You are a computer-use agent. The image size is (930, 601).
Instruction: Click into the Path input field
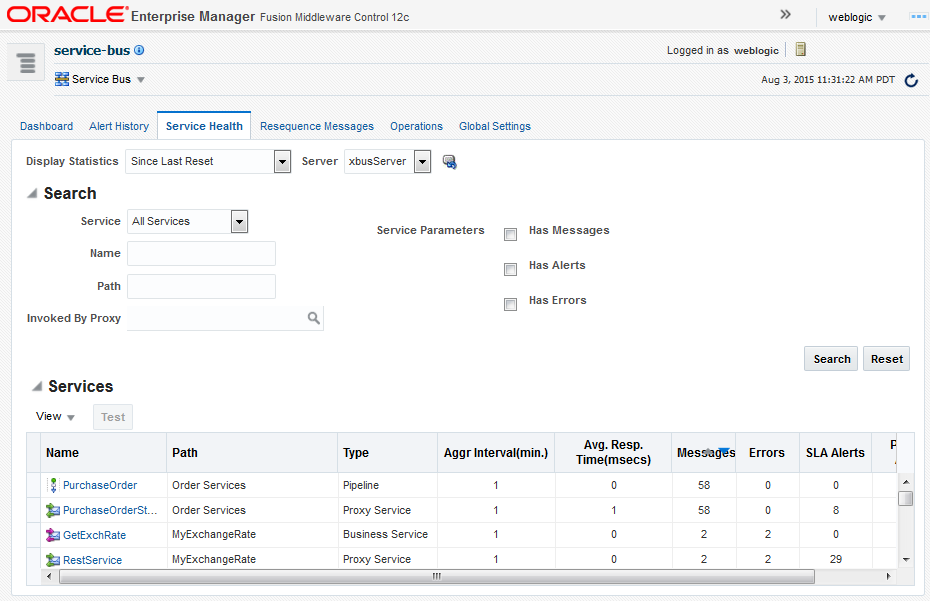click(x=202, y=287)
